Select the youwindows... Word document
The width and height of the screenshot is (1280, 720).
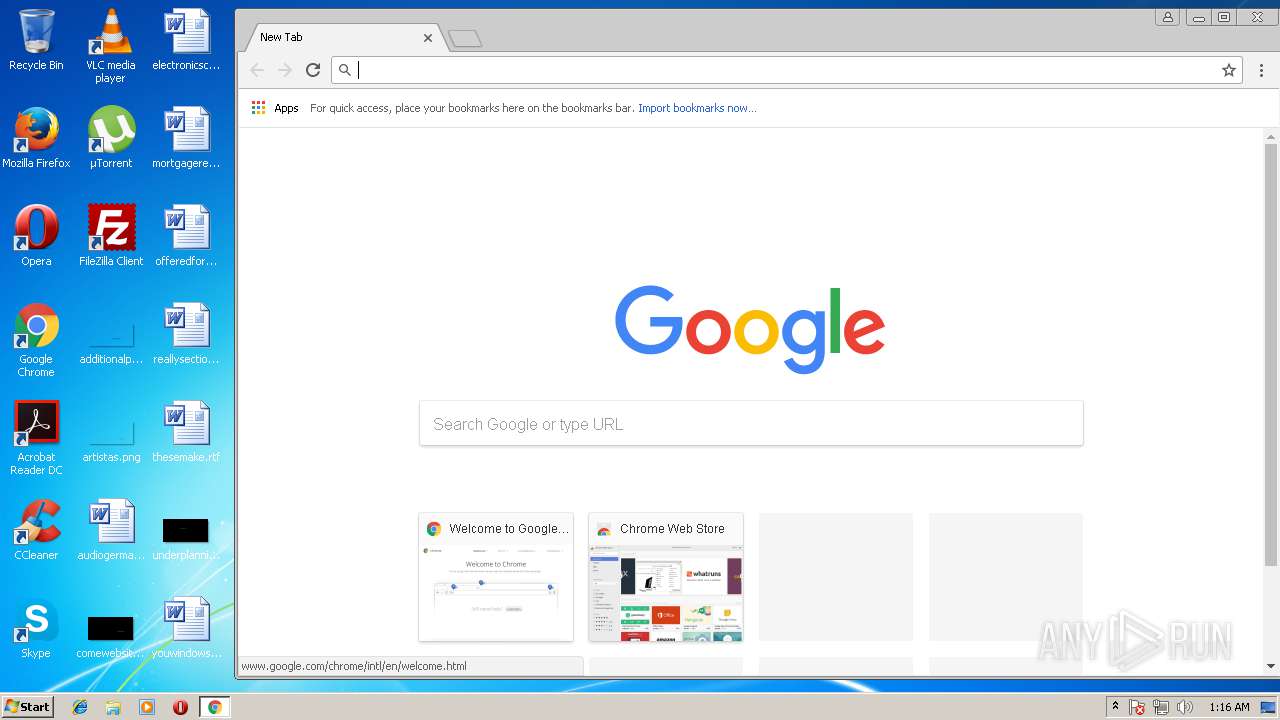click(x=186, y=628)
